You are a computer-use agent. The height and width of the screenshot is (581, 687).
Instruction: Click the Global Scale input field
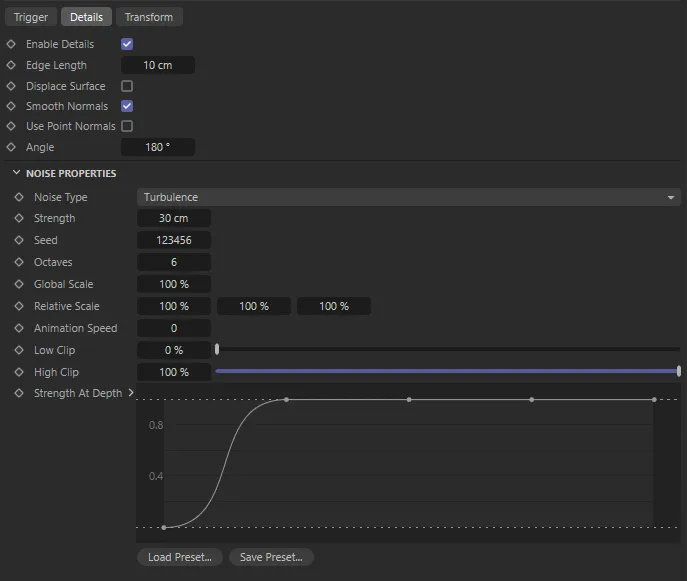173,284
